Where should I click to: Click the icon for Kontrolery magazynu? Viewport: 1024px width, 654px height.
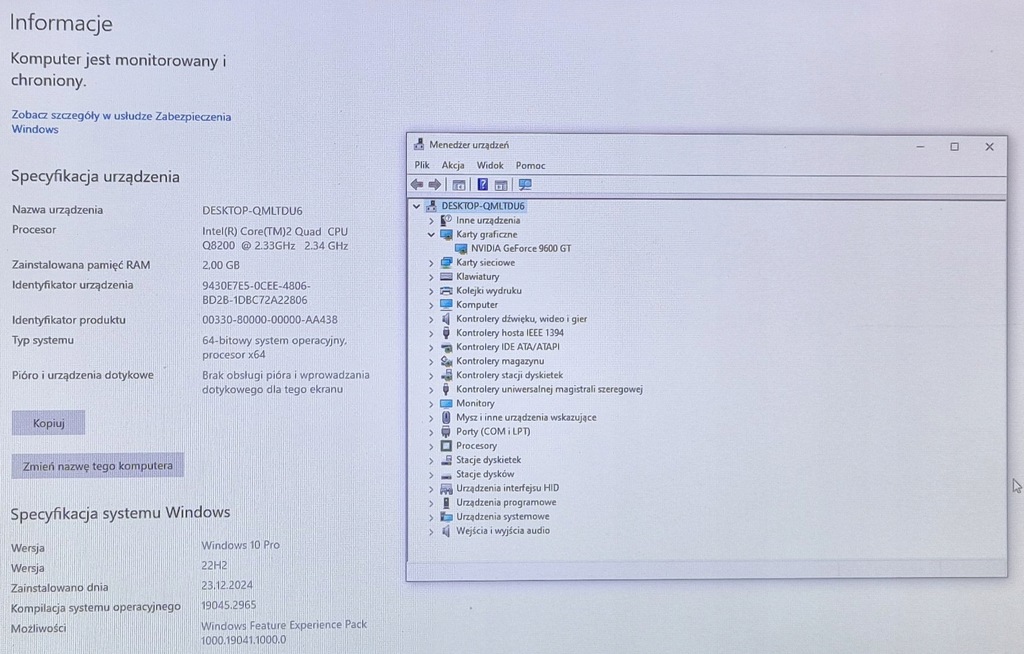446,361
